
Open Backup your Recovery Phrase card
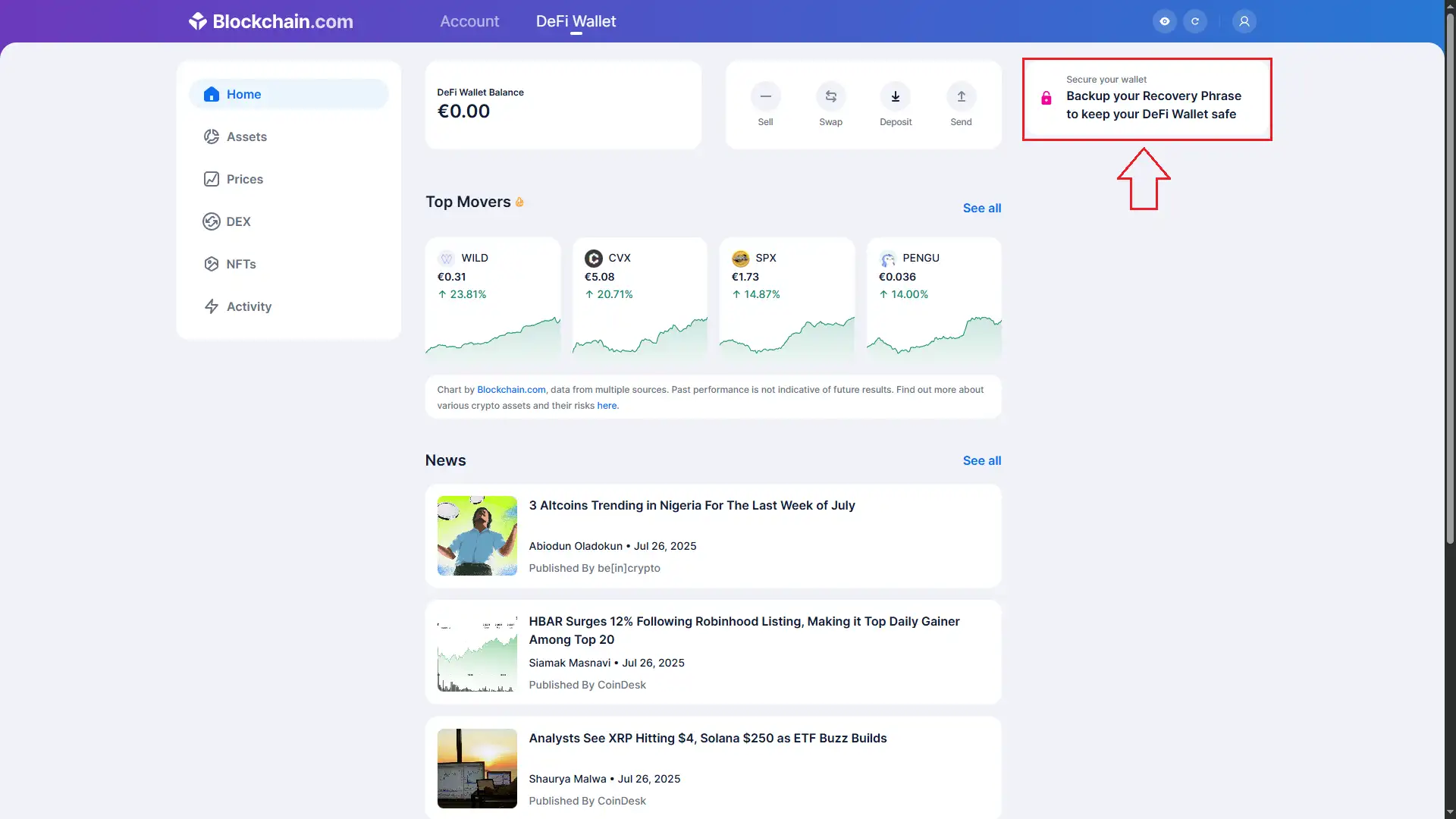pyautogui.click(x=1147, y=99)
